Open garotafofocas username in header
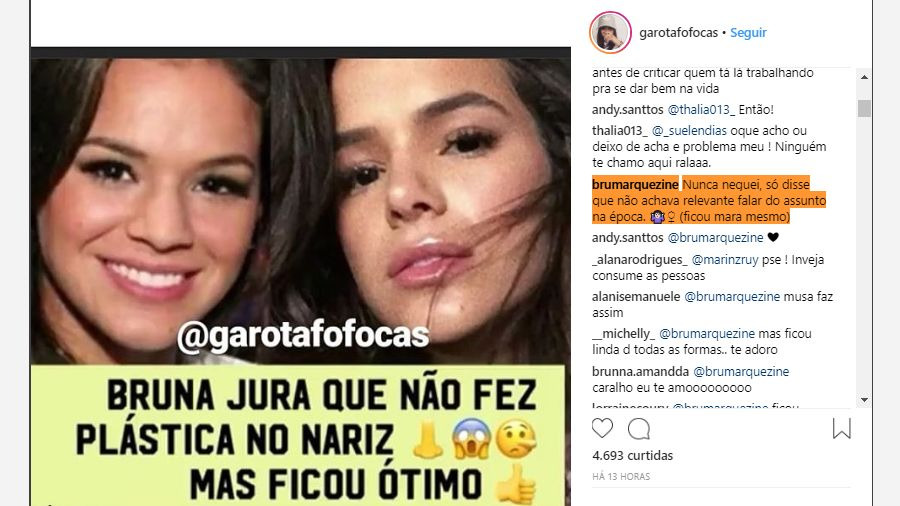900x506 pixels. click(678, 33)
